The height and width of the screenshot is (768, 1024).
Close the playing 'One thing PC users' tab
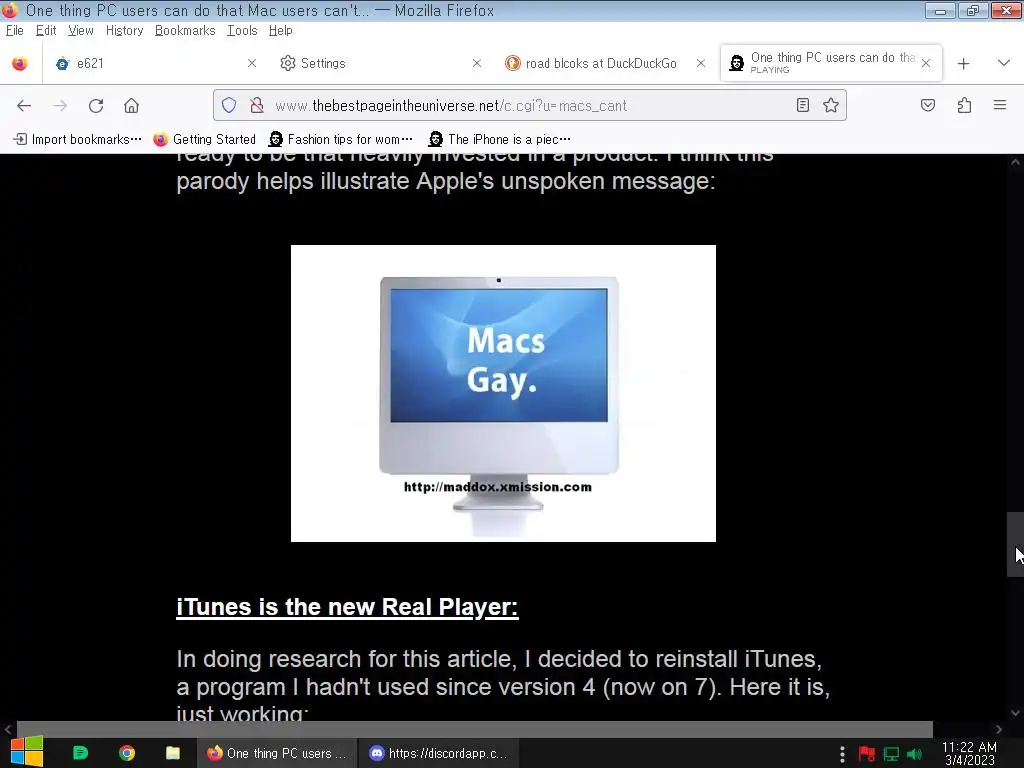pyautogui.click(x=926, y=63)
